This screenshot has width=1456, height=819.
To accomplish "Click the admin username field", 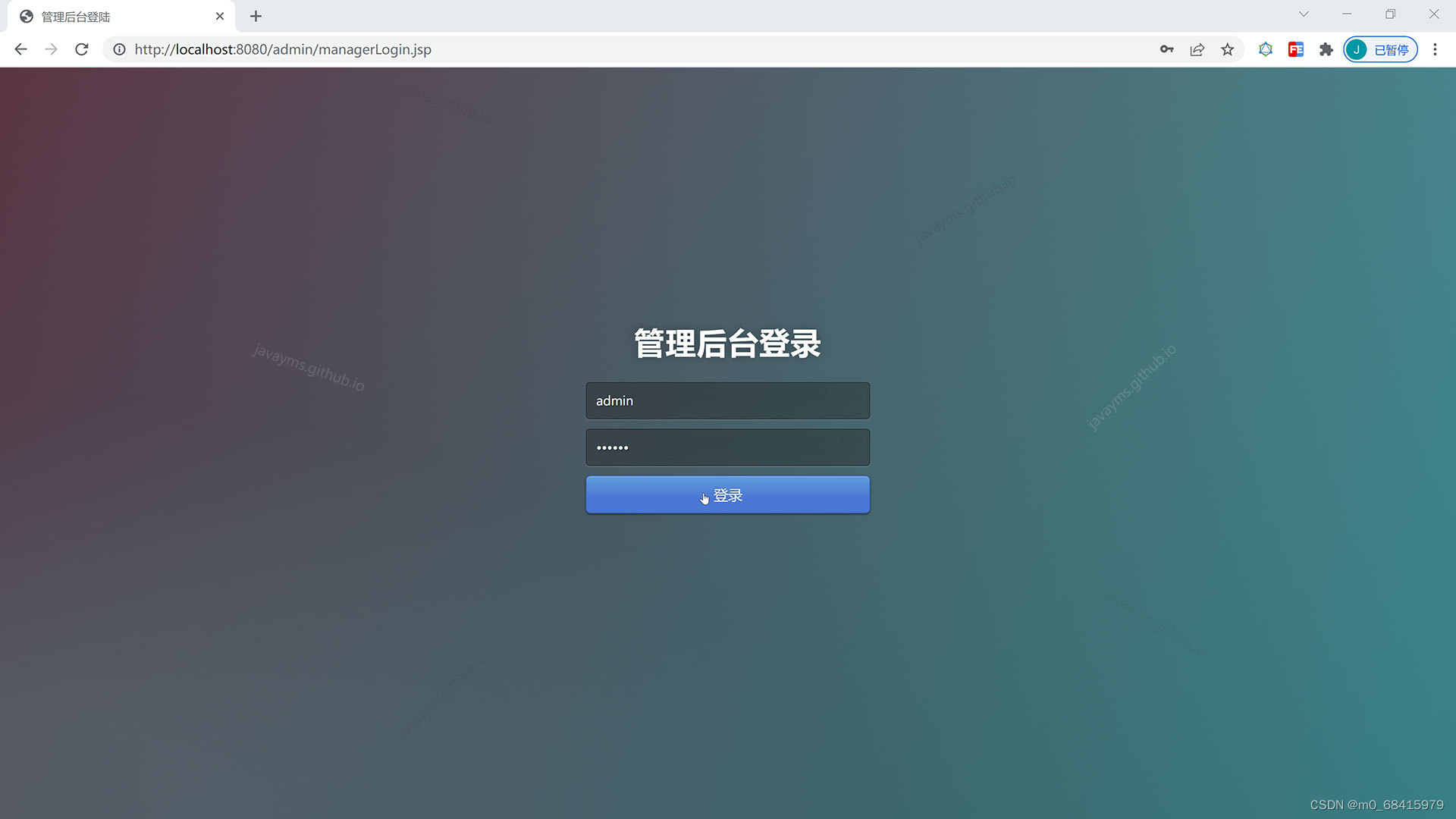I will 727,400.
